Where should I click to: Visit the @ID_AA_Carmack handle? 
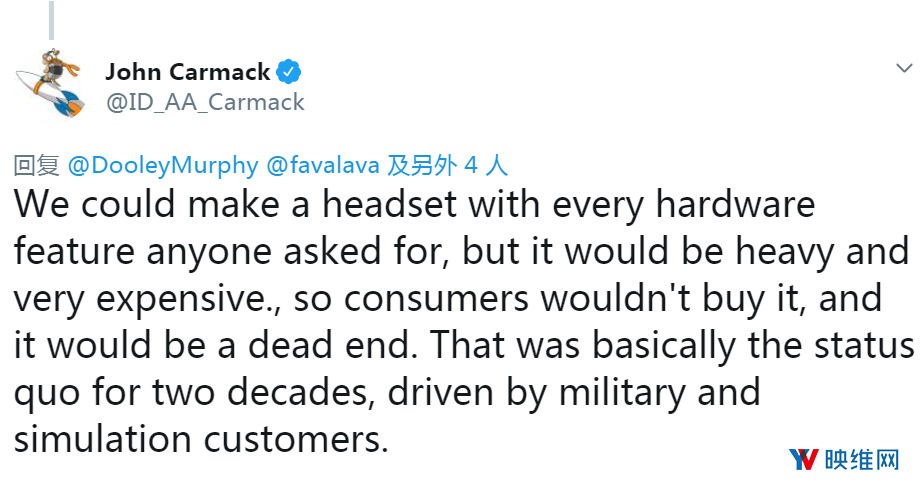pos(205,102)
